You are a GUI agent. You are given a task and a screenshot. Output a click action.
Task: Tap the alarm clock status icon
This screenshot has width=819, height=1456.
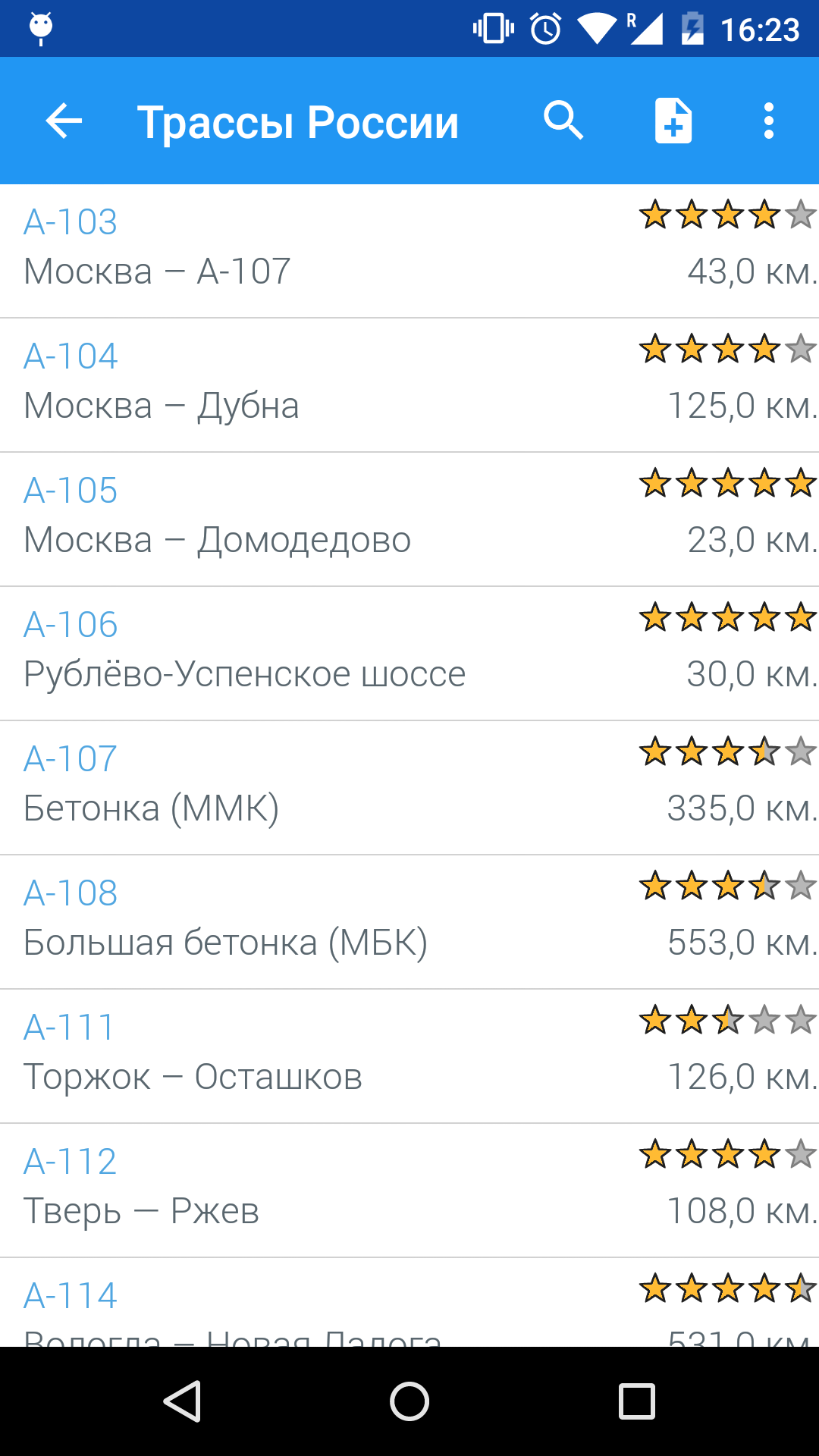pos(545,30)
